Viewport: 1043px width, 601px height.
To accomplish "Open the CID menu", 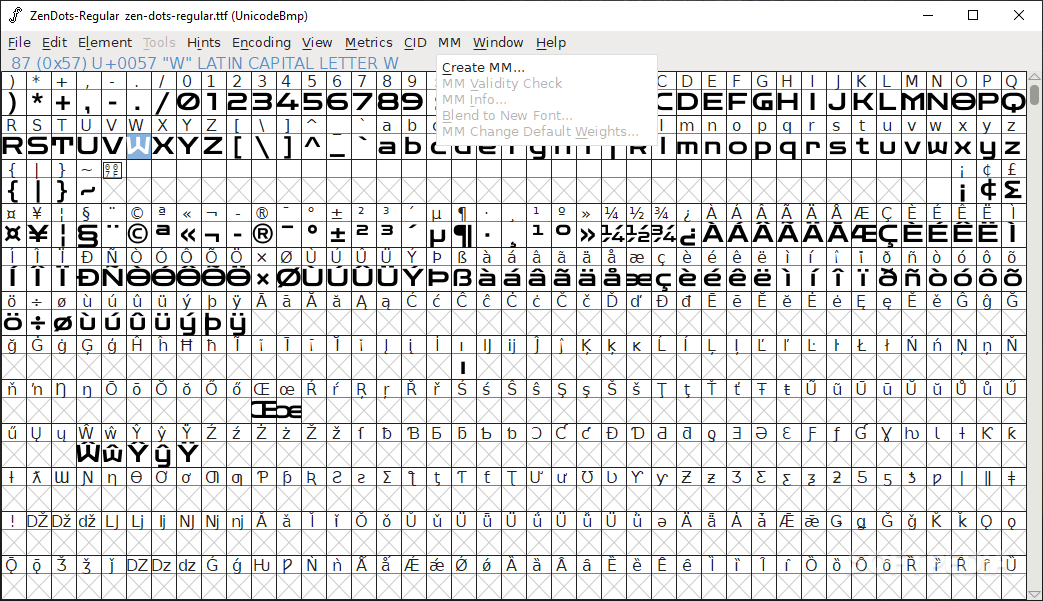I will pyautogui.click(x=415, y=43).
